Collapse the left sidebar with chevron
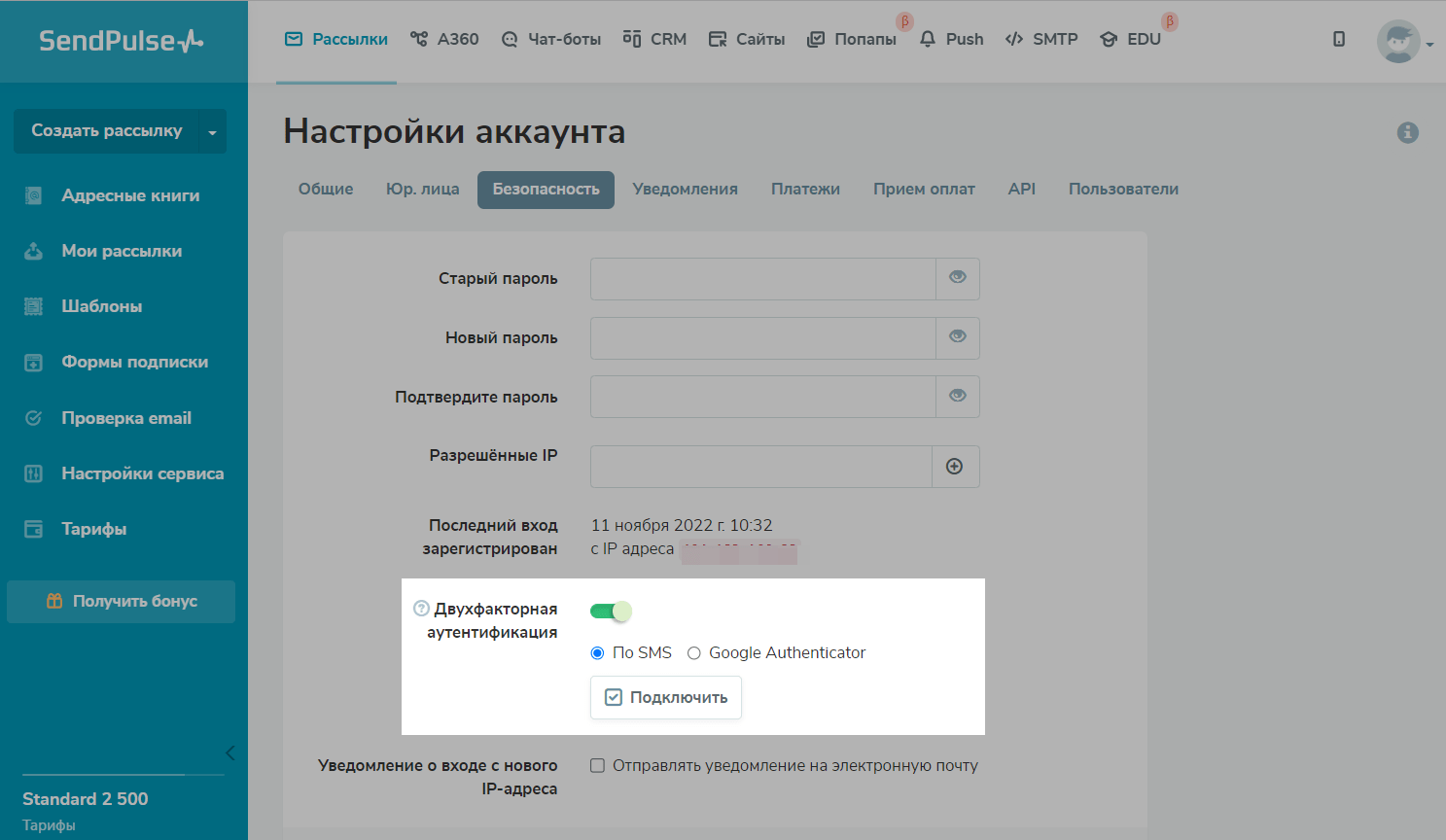 229,752
